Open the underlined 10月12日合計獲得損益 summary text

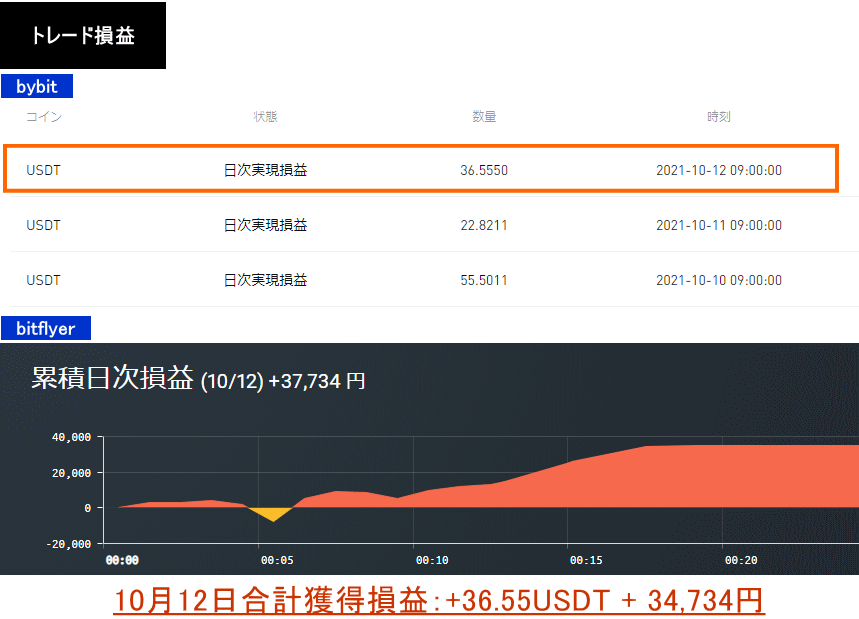[x=439, y=600]
